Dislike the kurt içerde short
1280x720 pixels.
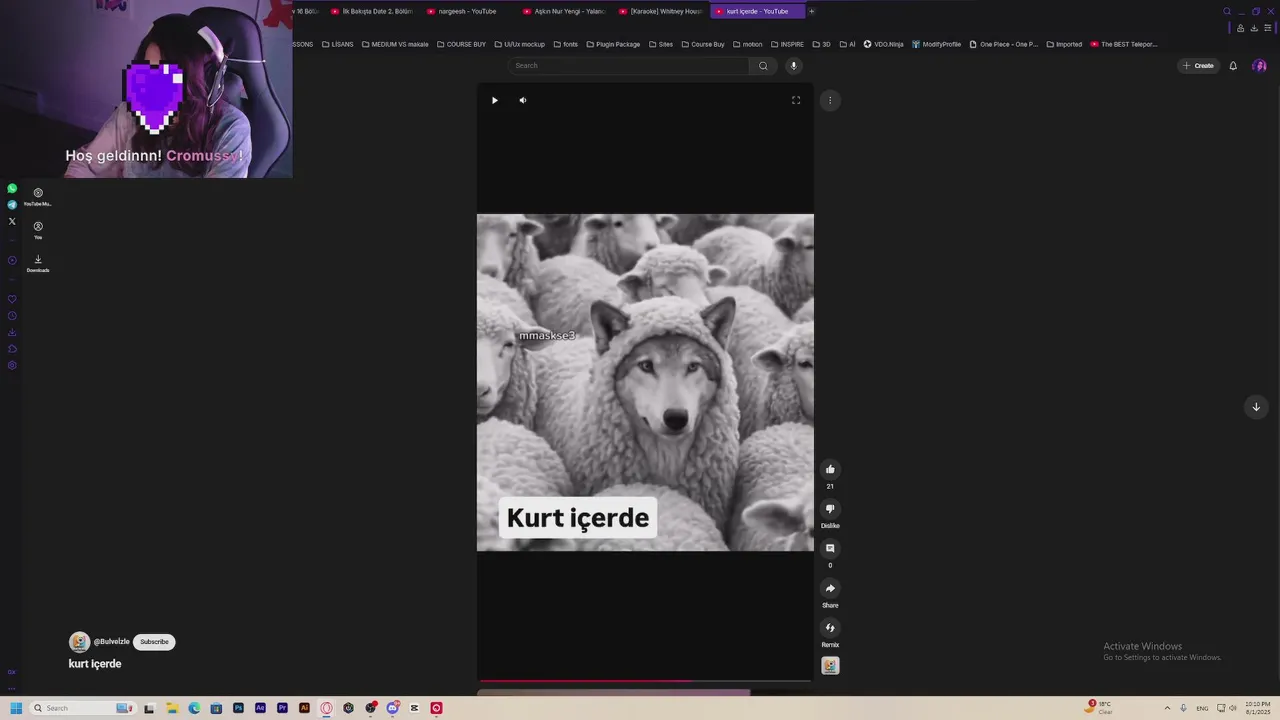click(830, 509)
